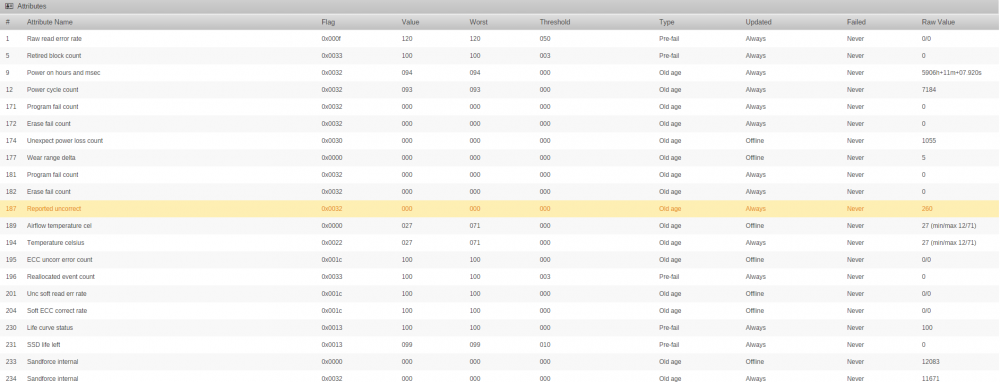
Task: Select 'Power on hours and msec' row
Action: point(500,73)
